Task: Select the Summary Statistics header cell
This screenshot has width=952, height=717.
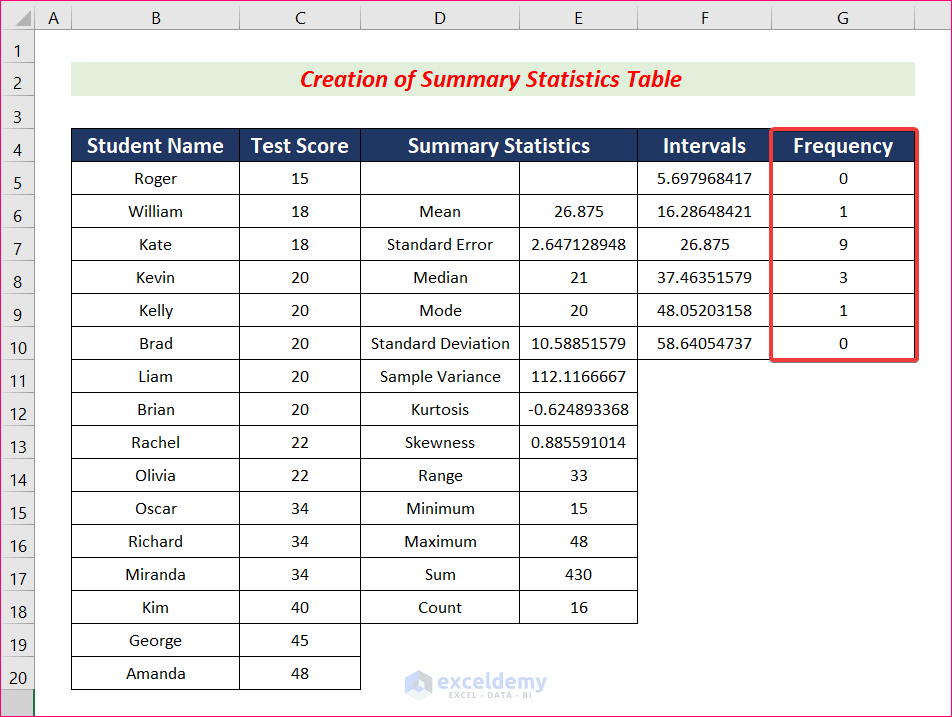Action: pos(499,146)
